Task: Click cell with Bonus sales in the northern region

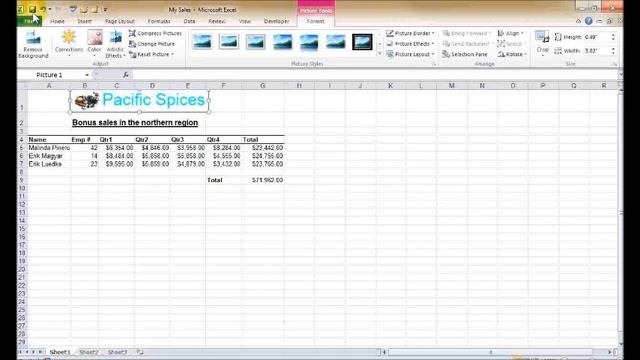Action: click(x=135, y=122)
